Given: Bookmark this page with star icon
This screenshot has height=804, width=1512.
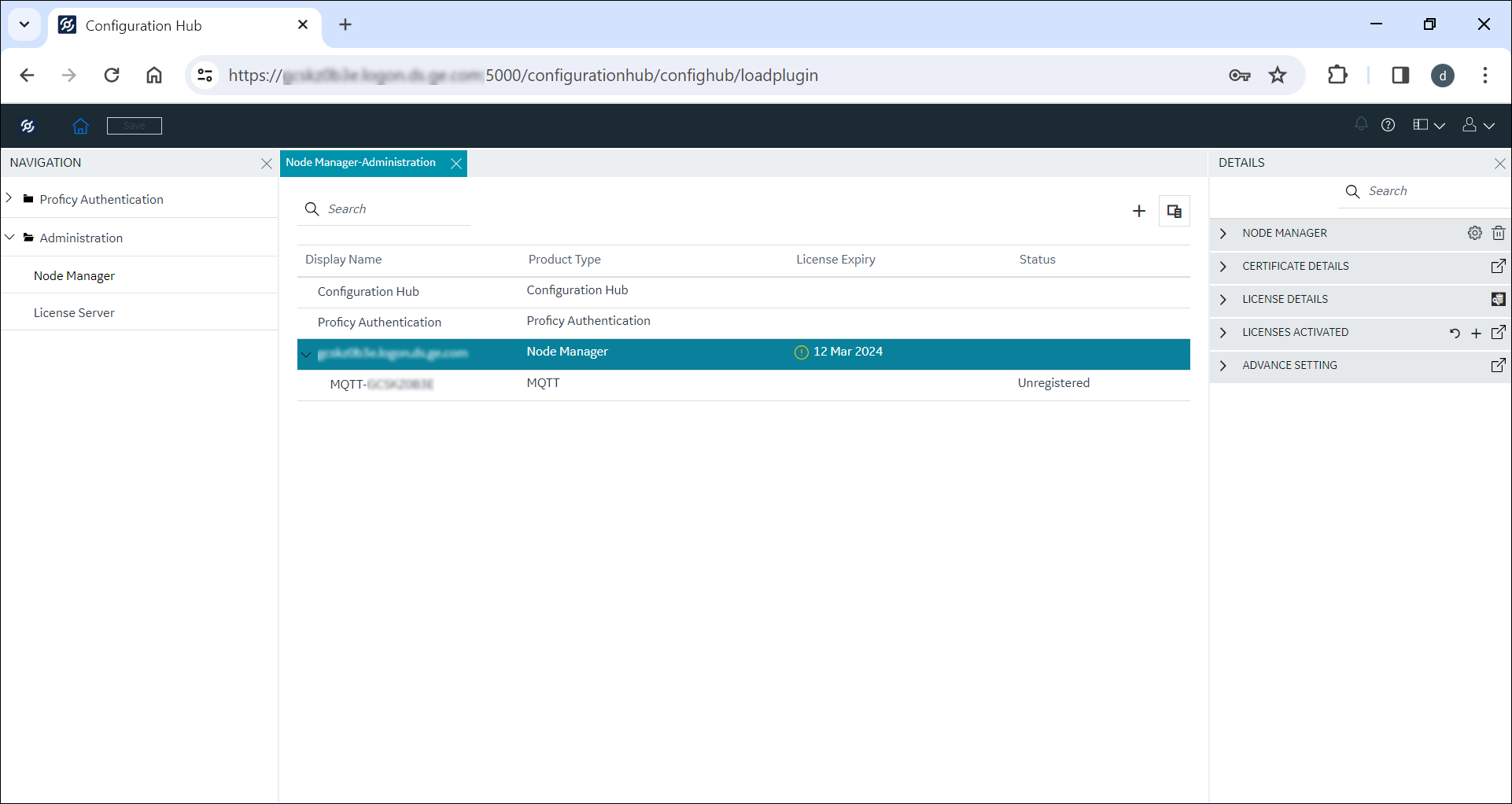Looking at the screenshot, I should coord(1278,76).
